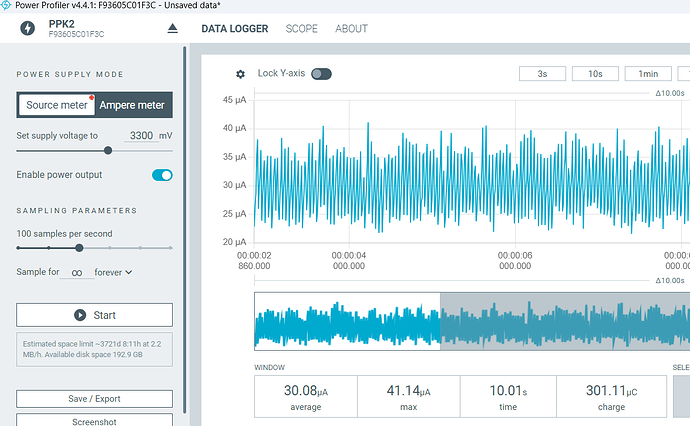Start sampling with the Start button
Viewport: 690px width, 426px height.
[94, 315]
